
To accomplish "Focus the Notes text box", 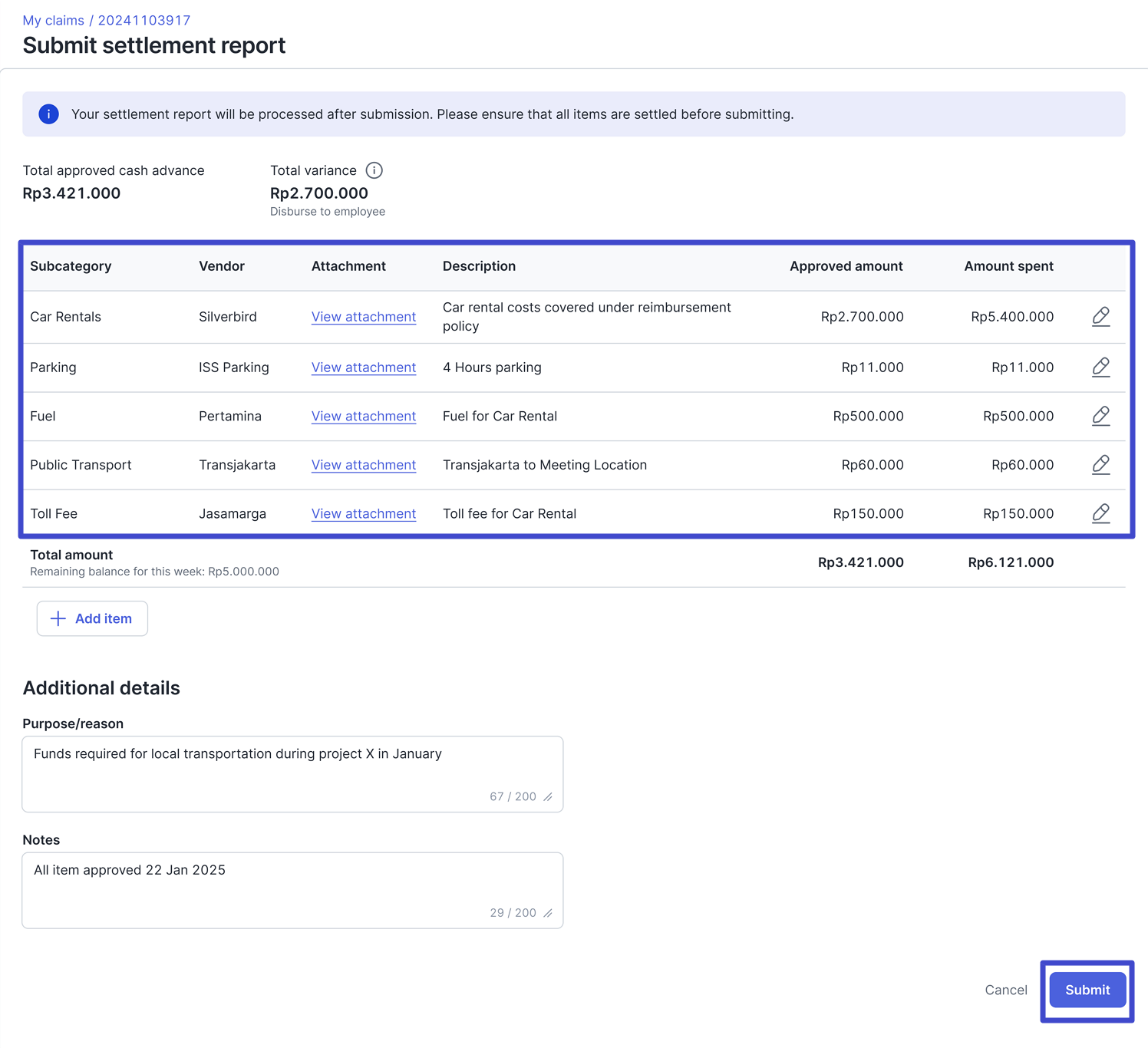I will (292, 890).
